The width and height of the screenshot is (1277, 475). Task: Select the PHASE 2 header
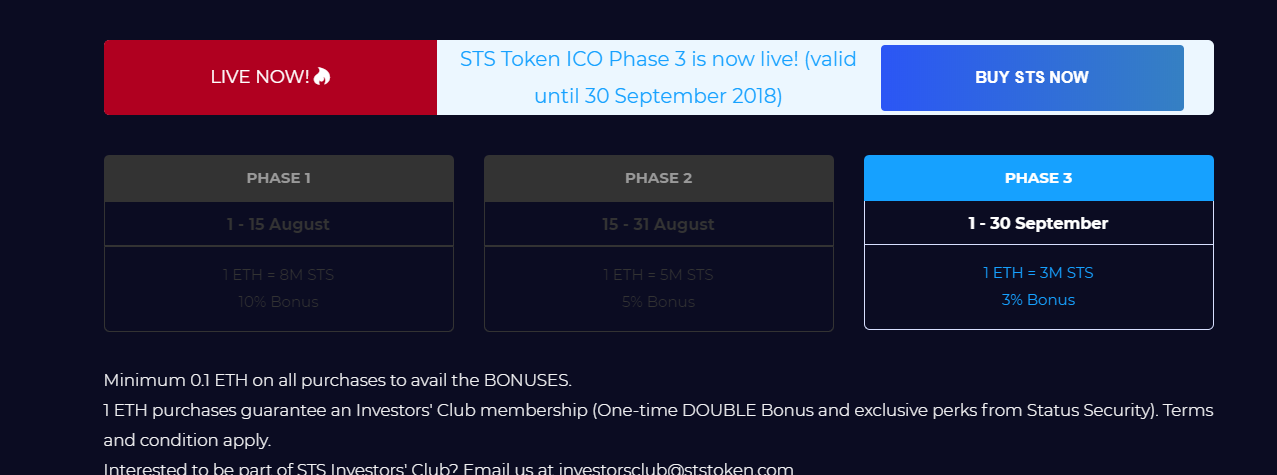[x=659, y=178]
